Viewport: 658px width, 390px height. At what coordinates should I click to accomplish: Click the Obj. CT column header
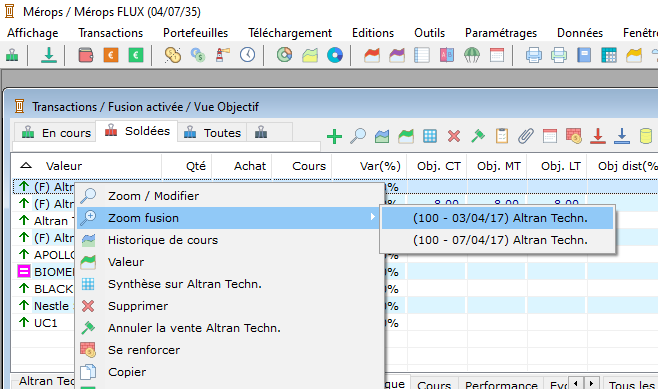tap(436, 166)
